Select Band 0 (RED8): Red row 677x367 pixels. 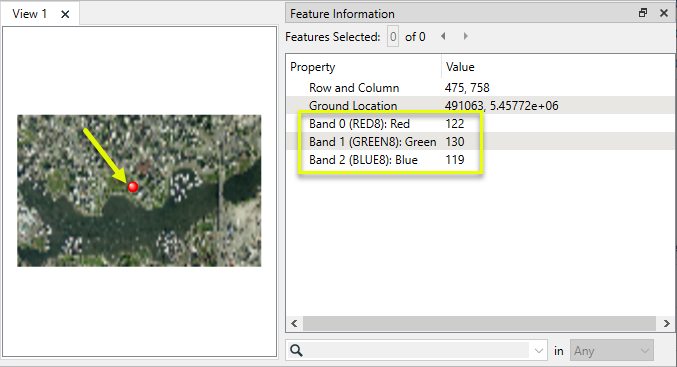[480, 124]
